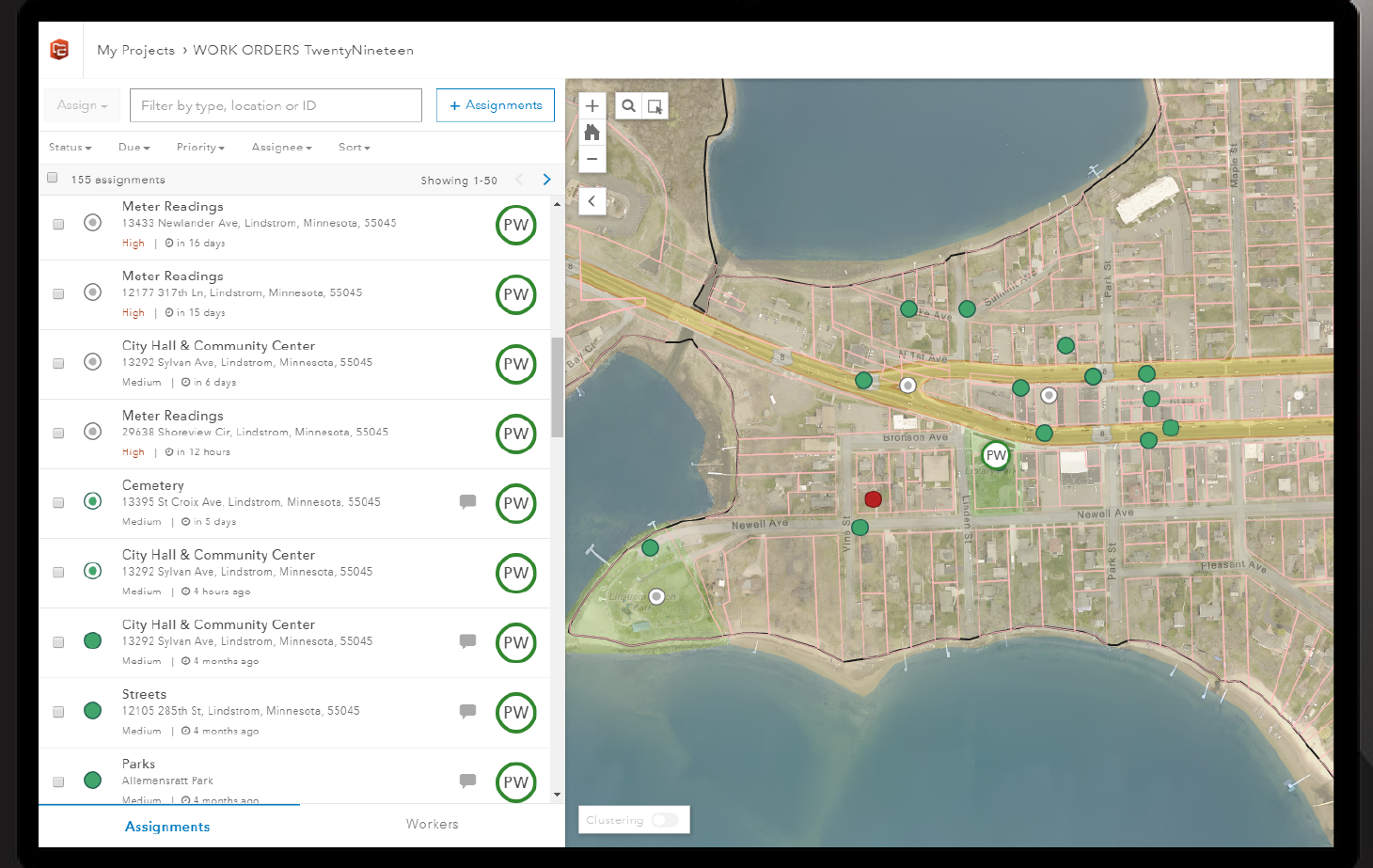
Task: Click the filter by type, location or ID field
Action: pos(275,104)
